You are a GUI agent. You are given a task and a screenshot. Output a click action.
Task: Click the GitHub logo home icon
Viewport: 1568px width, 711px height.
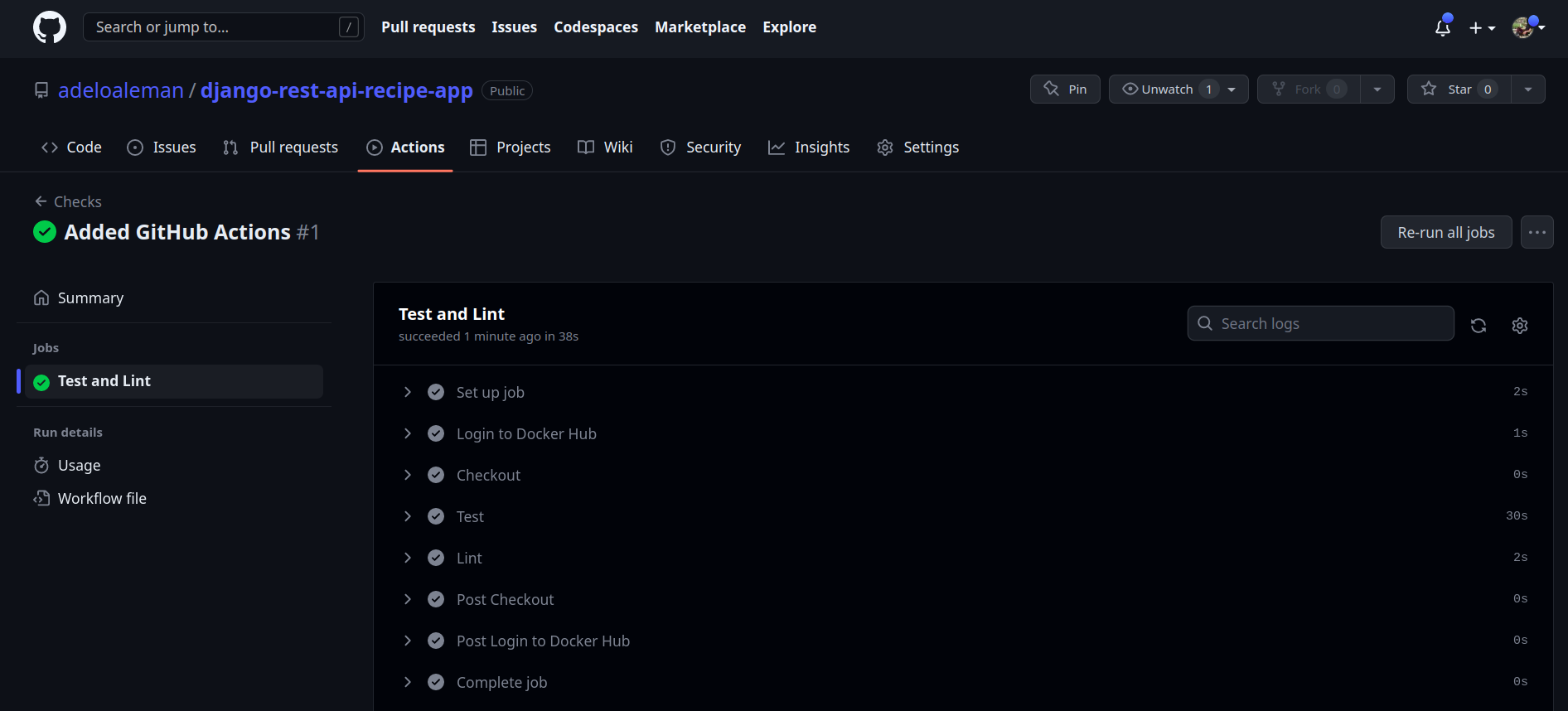(50, 27)
